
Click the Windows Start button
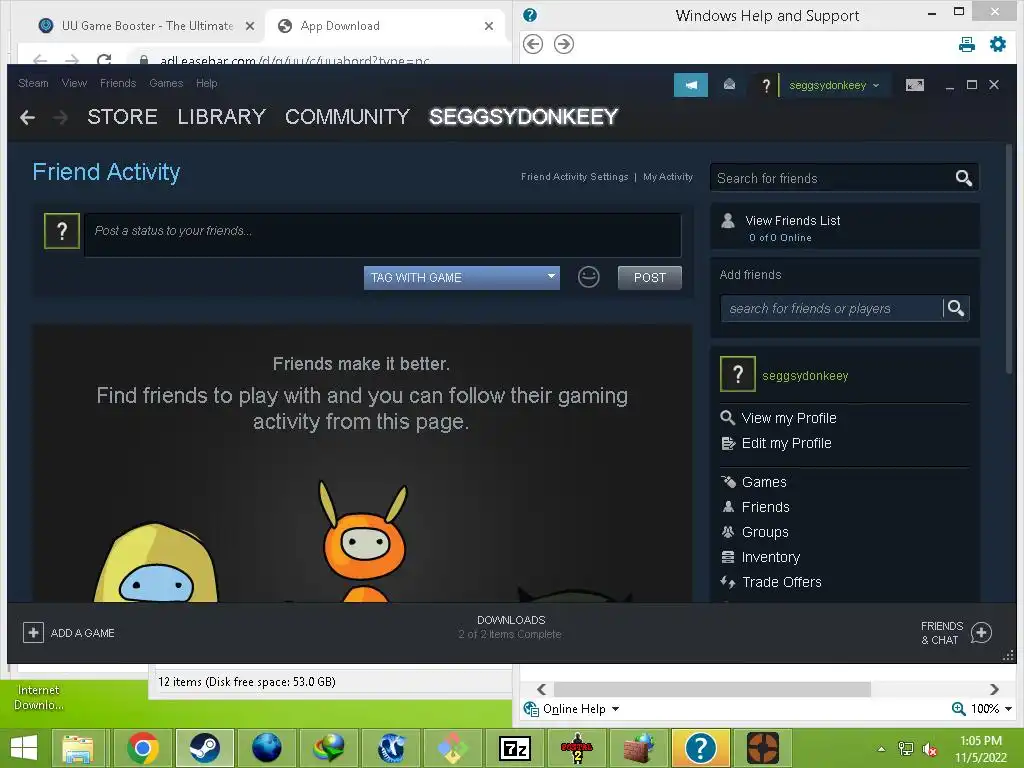tap(24, 748)
